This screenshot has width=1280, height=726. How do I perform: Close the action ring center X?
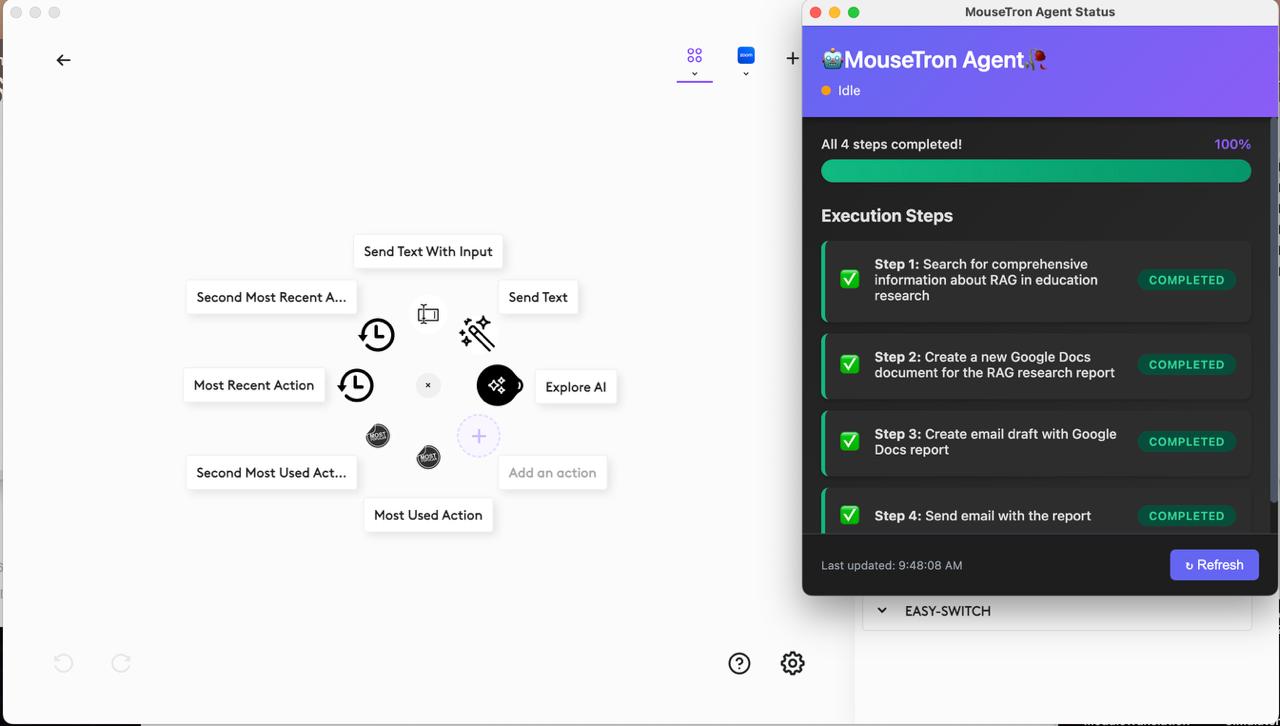click(428, 385)
